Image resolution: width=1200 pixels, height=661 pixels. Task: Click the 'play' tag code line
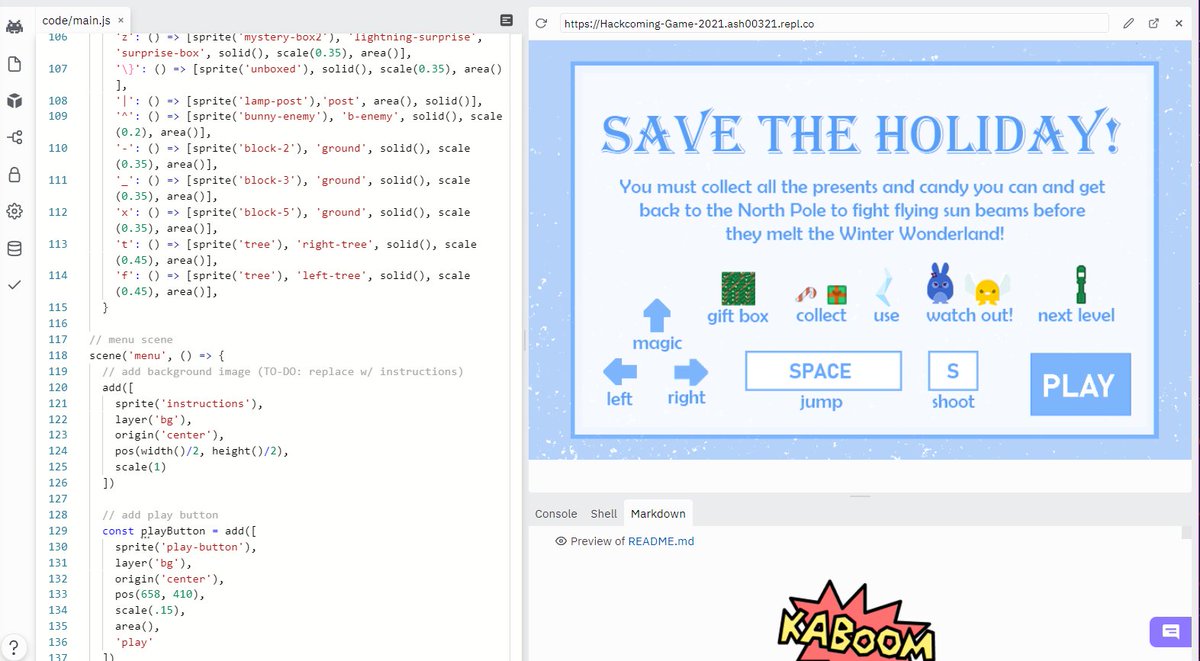coord(135,643)
